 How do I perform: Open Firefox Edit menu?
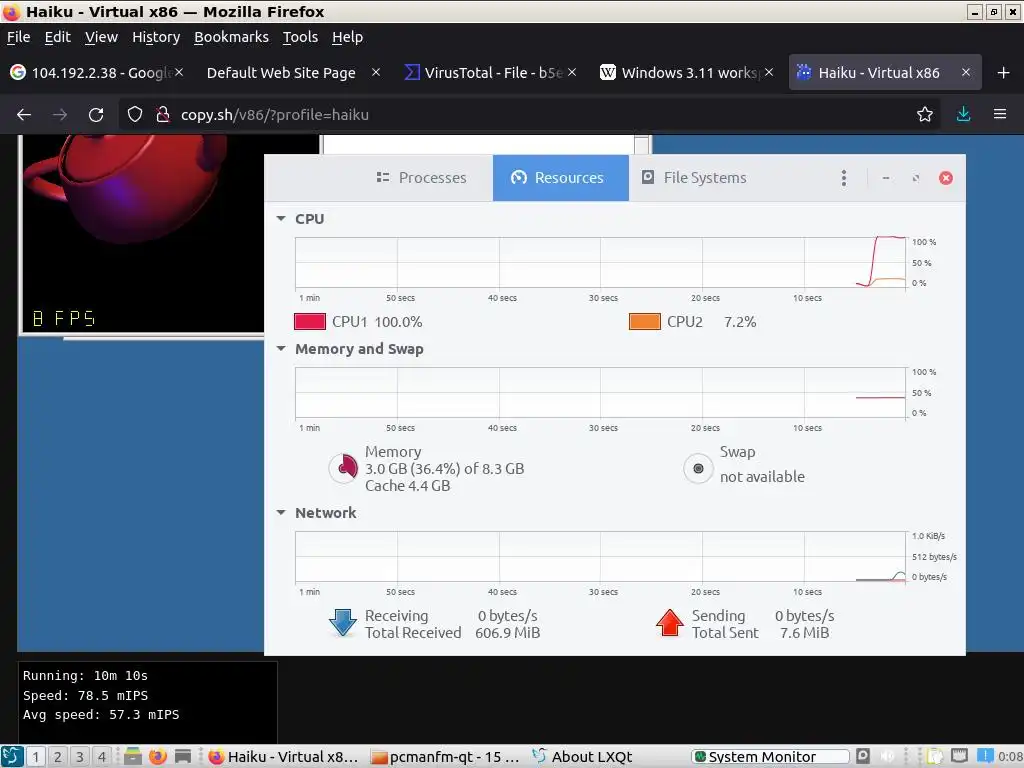click(57, 37)
